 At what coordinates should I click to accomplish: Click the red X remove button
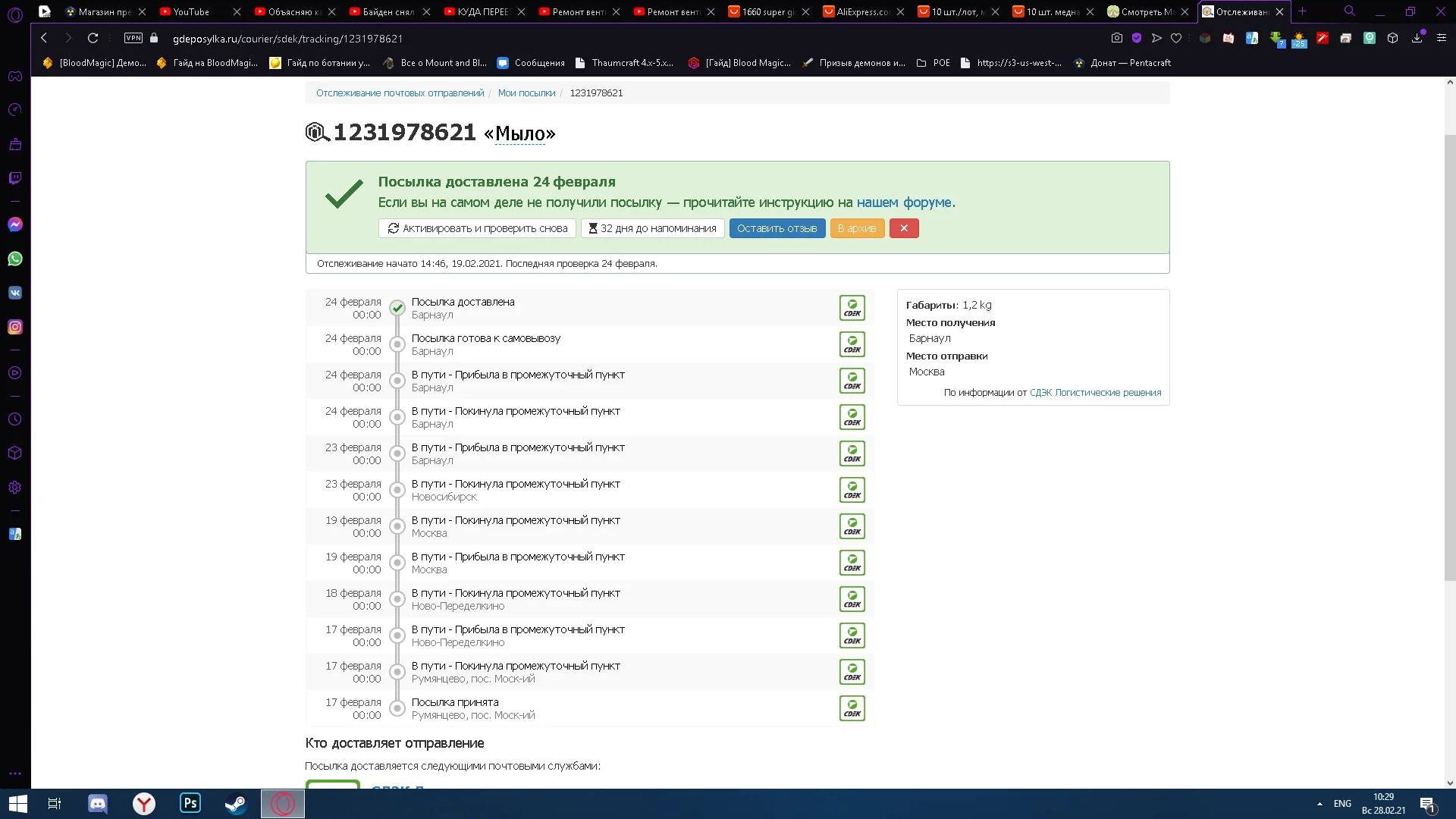[x=903, y=228]
